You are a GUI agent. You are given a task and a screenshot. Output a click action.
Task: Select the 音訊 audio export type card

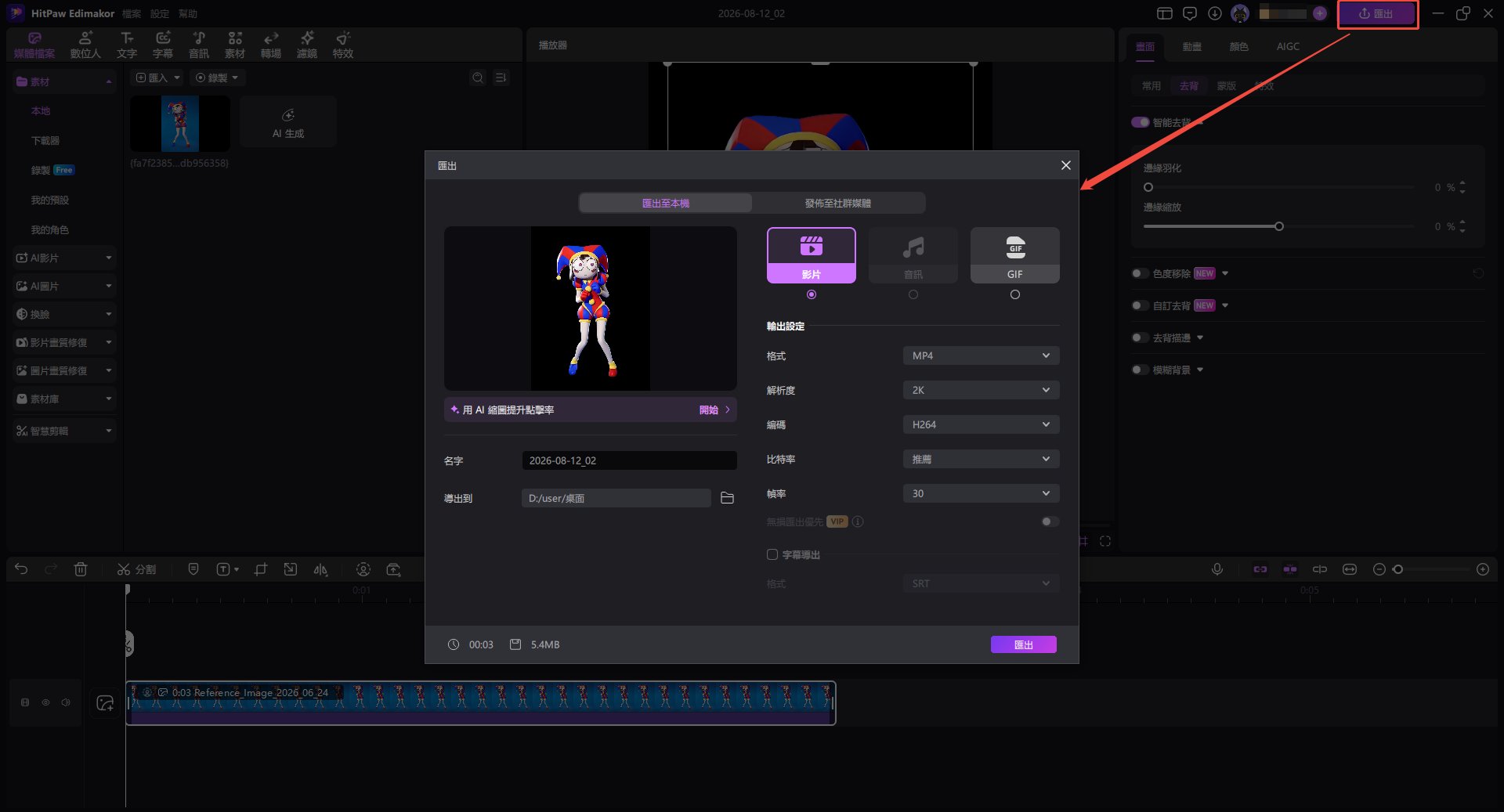pyautogui.click(x=913, y=255)
